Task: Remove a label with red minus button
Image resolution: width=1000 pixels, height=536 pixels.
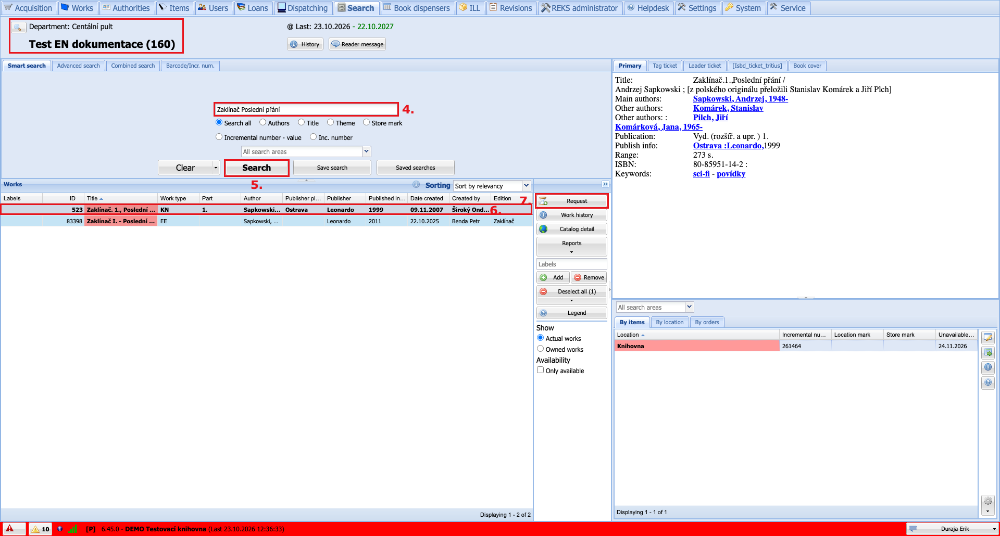Action: pos(589,278)
